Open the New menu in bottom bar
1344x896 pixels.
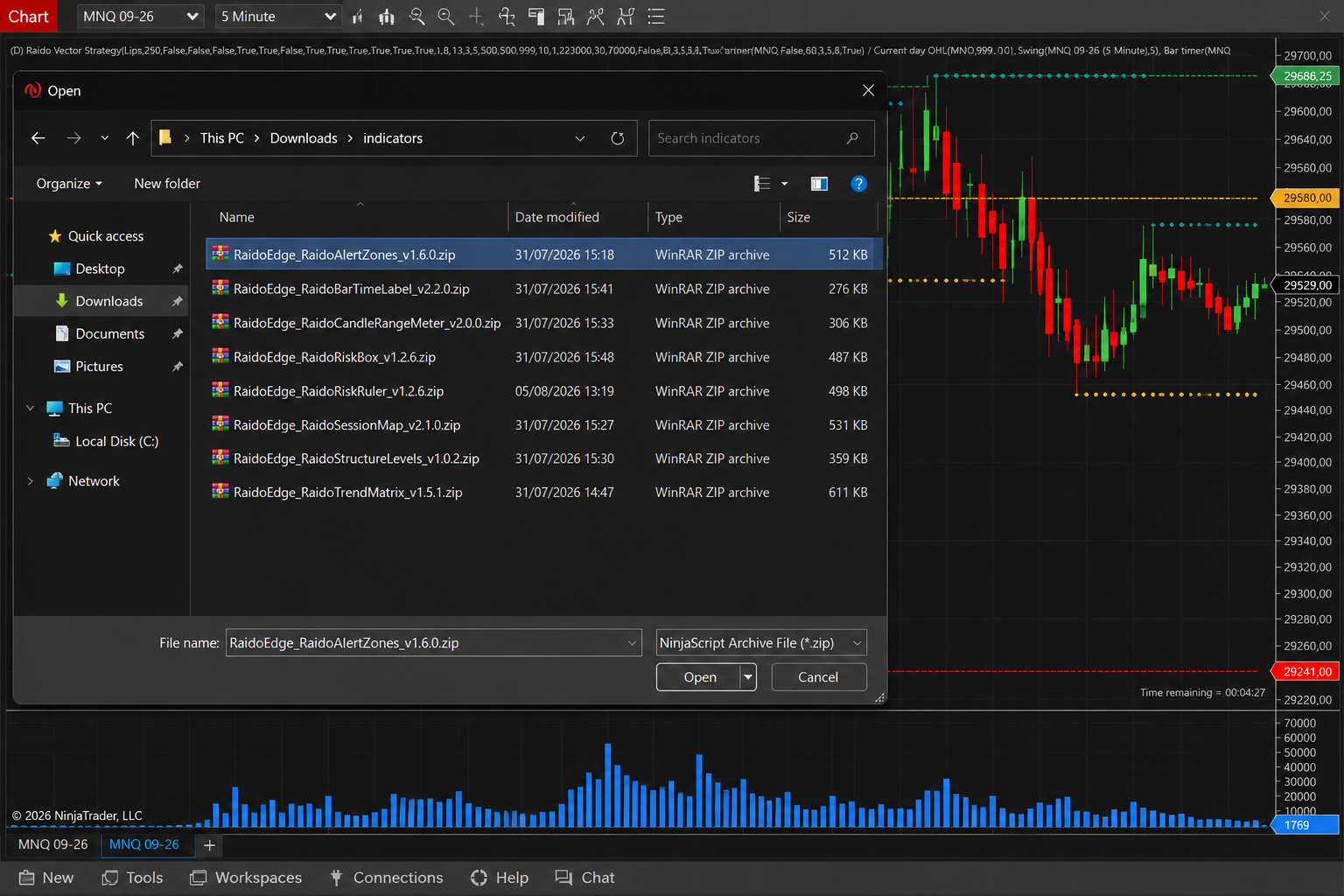[46, 878]
